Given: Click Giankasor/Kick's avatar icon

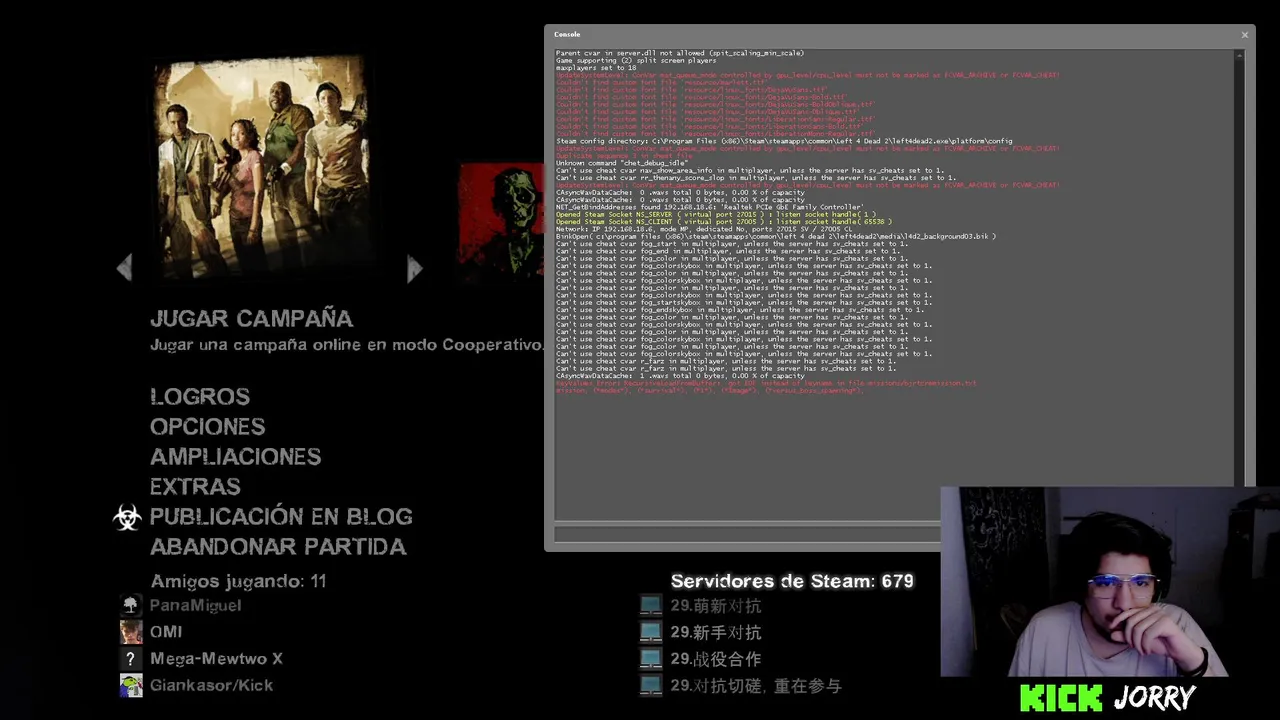Looking at the screenshot, I should 131,686.
